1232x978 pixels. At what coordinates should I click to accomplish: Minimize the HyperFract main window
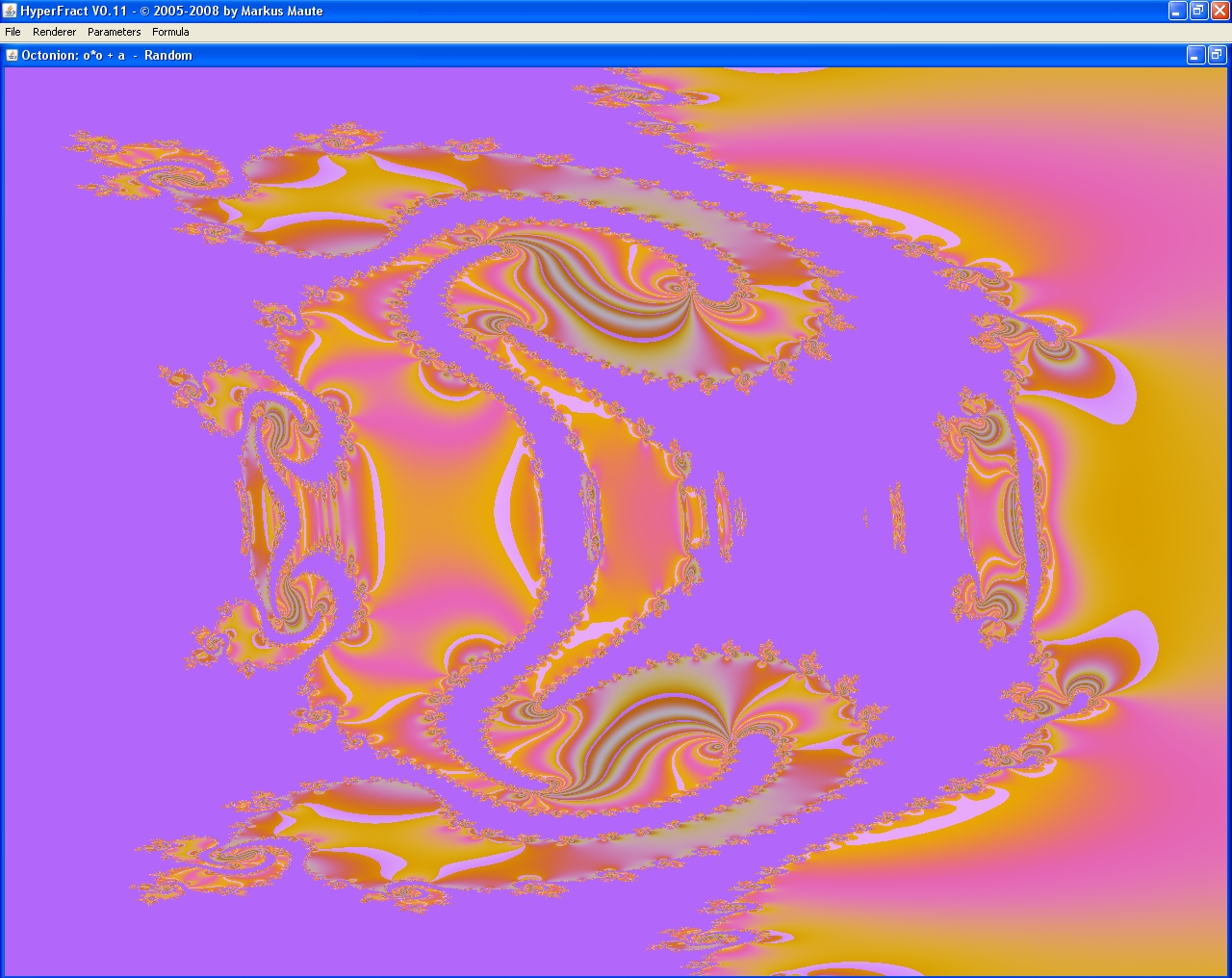click(1177, 11)
